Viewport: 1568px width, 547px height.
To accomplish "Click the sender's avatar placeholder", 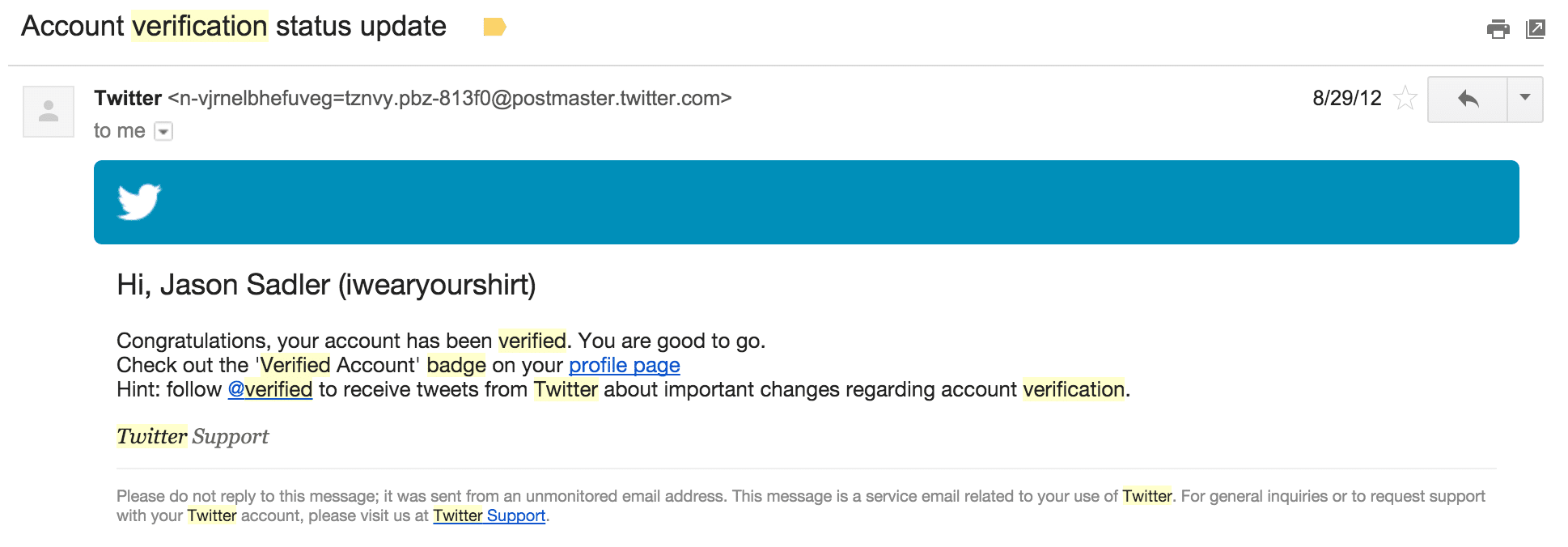I will (x=49, y=111).
